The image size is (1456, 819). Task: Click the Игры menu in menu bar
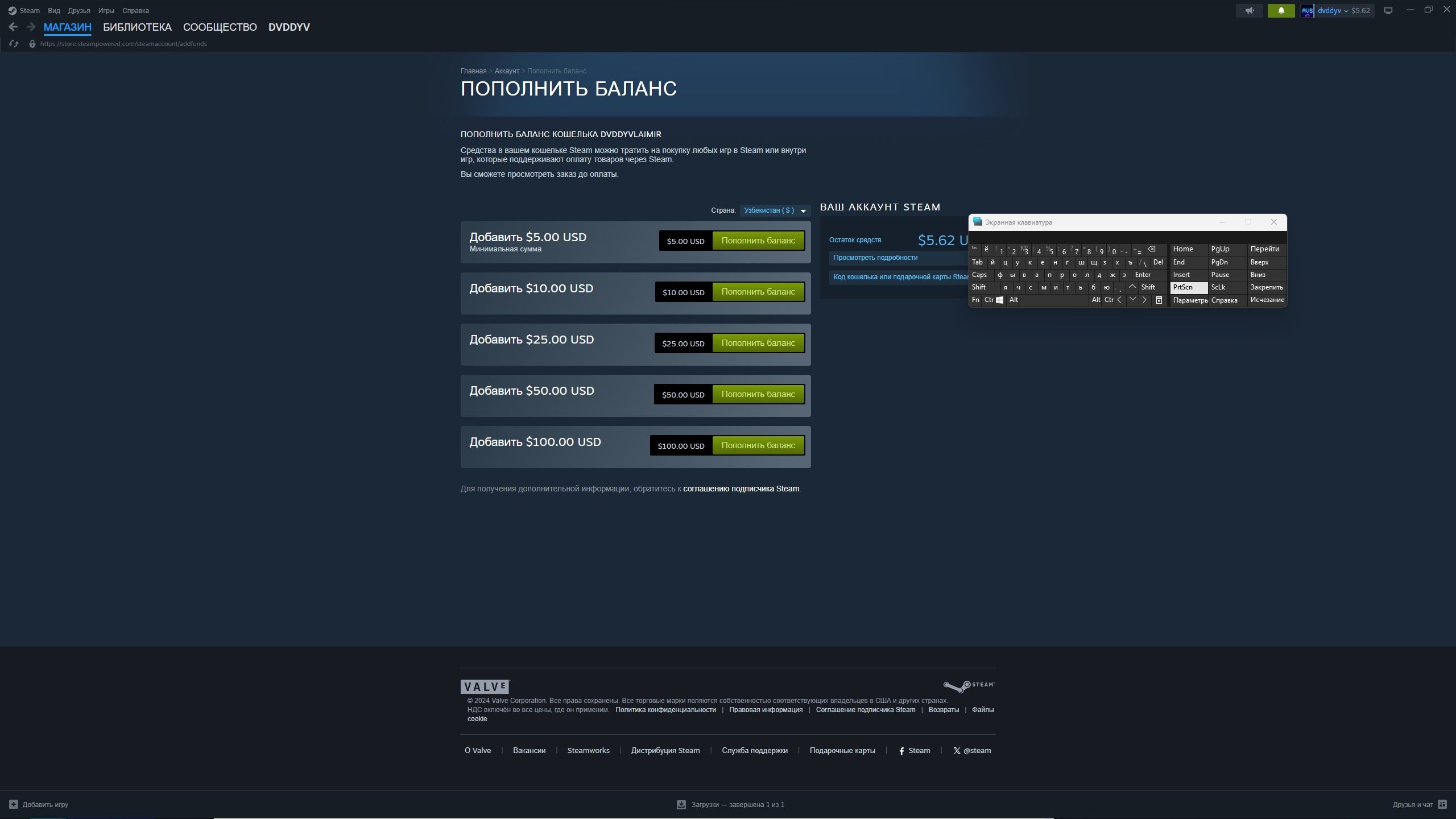pos(106,11)
